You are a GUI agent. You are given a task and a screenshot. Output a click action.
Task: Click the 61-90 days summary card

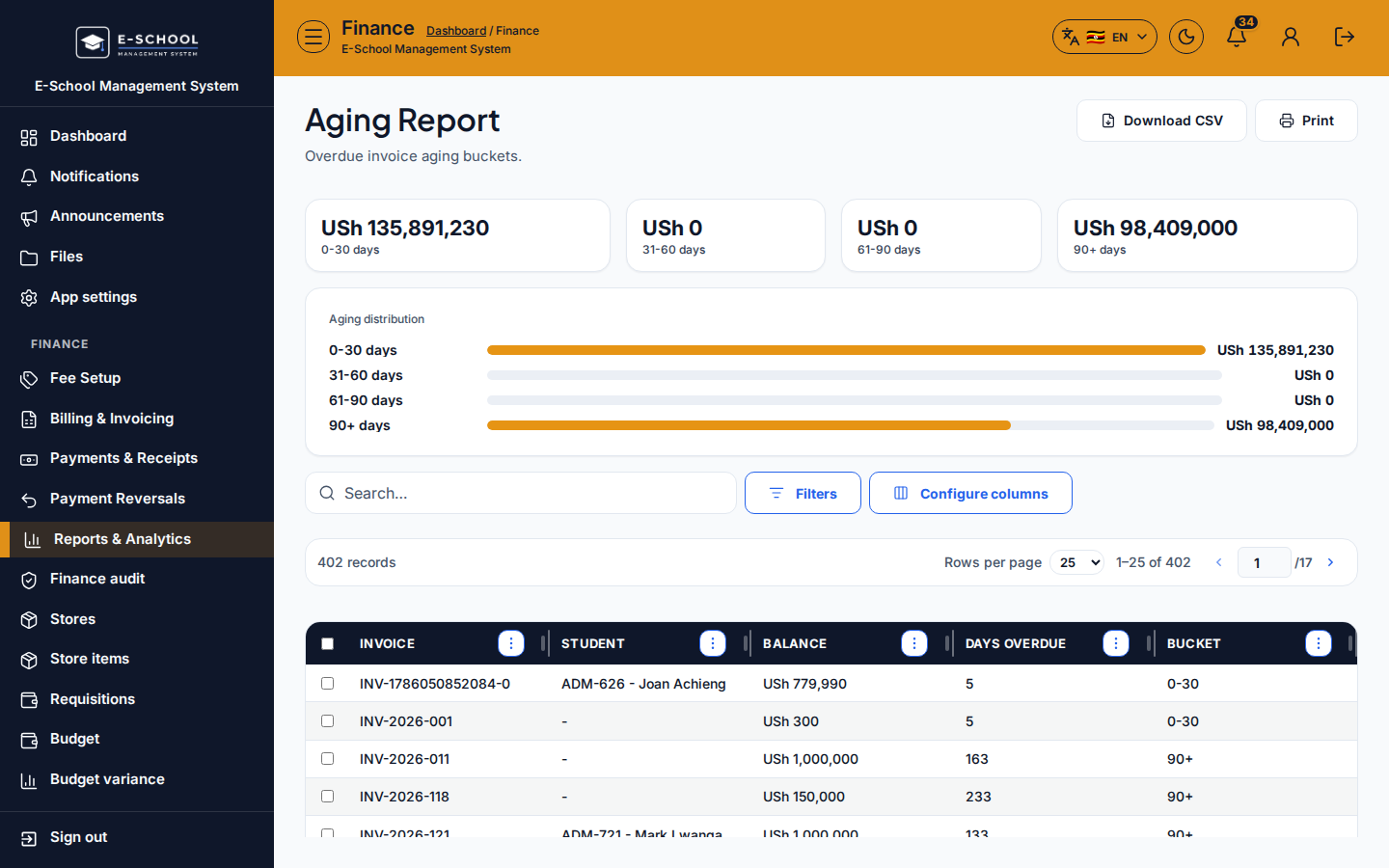941,235
